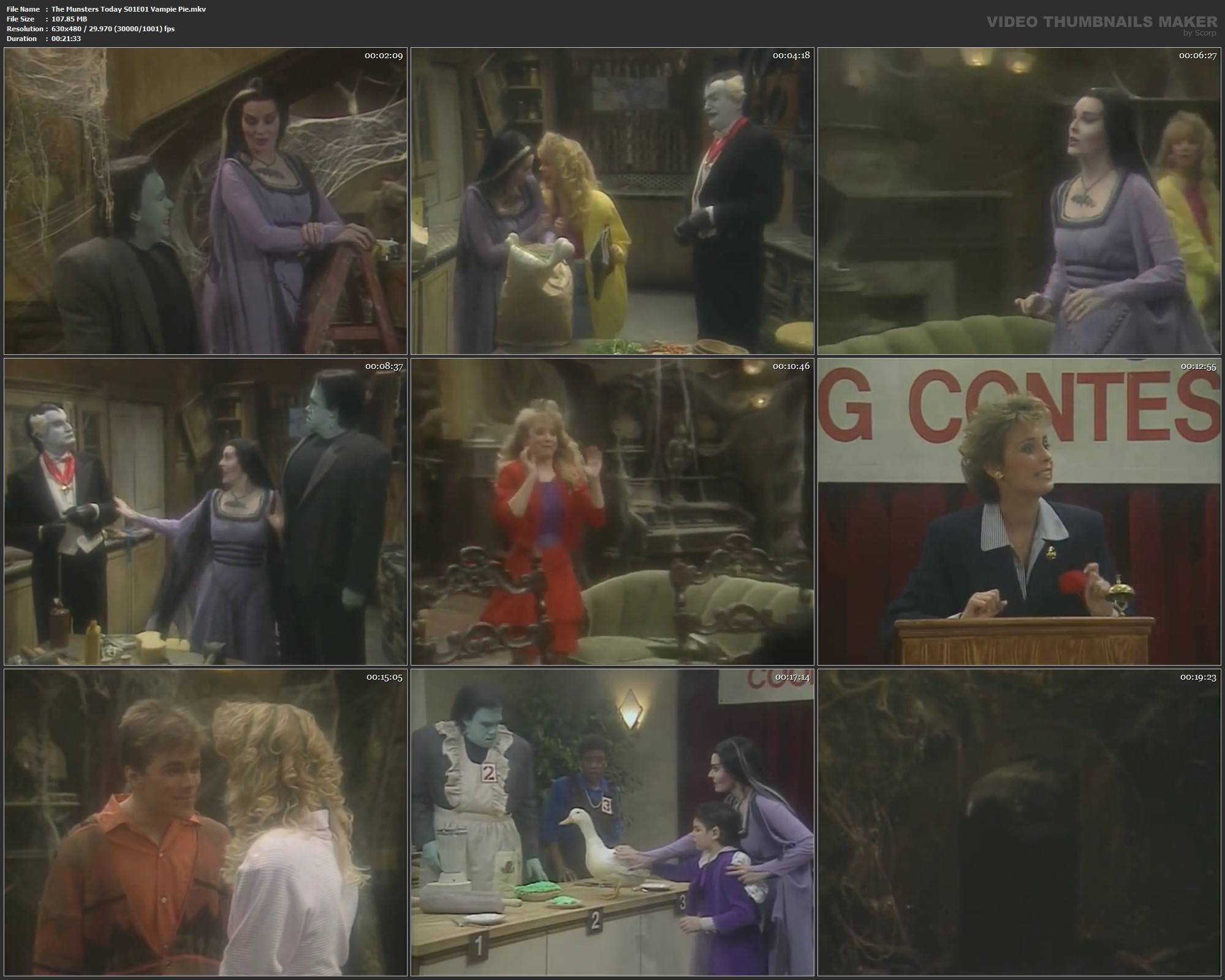Image resolution: width=1225 pixels, height=980 pixels.
Task: Click the thumbnail at 00:06:27
Action: pyautogui.click(x=1019, y=201)
